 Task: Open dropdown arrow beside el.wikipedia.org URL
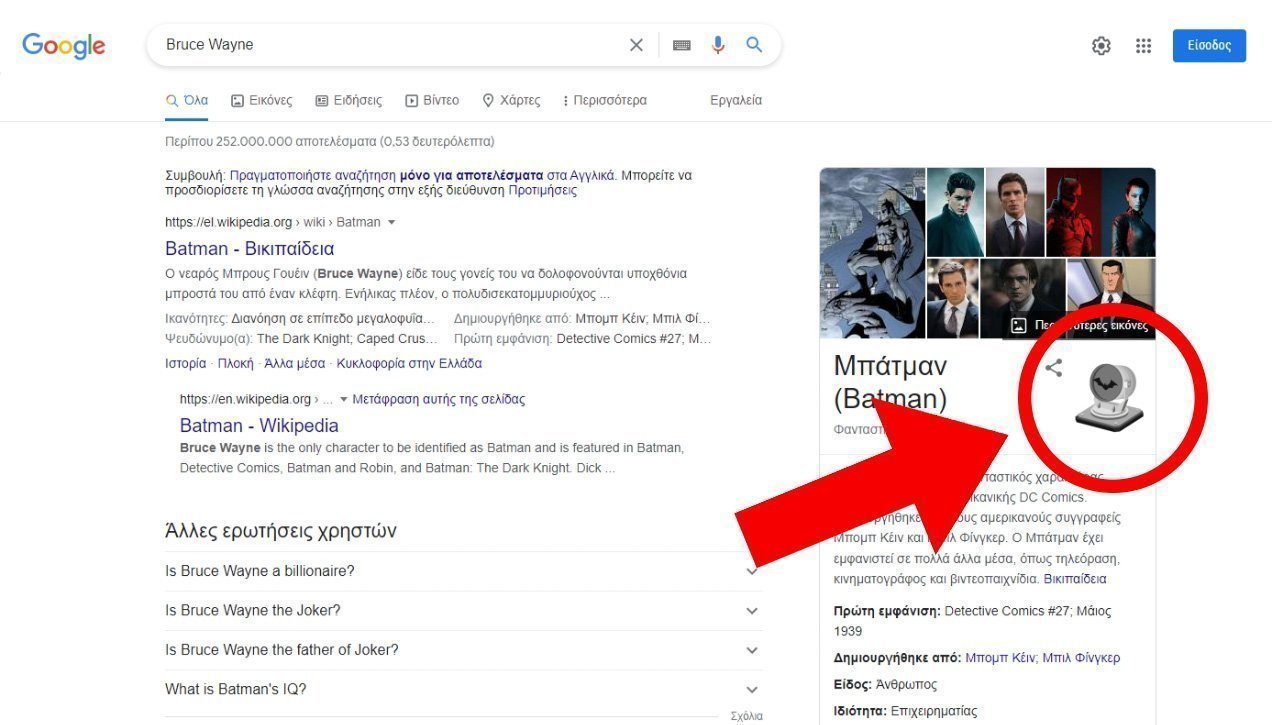[391, 222]
